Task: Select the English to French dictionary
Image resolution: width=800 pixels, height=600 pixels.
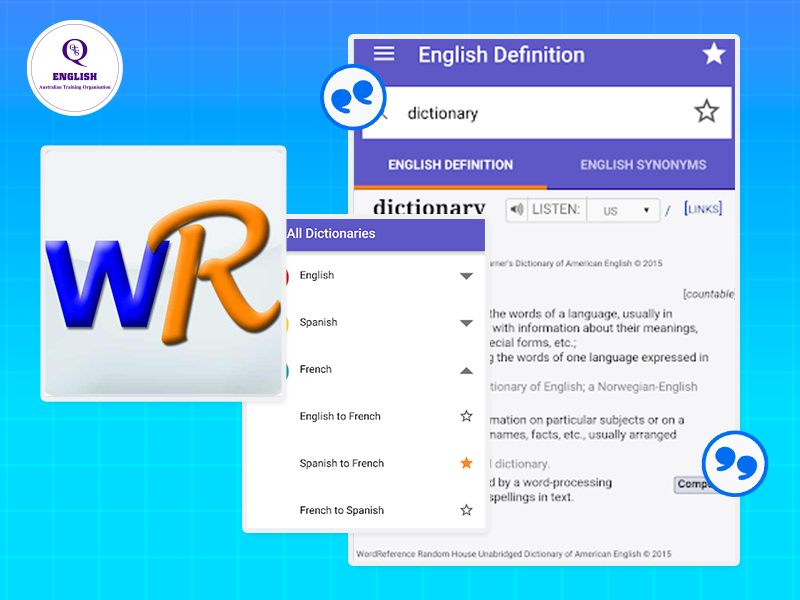Action: coord(340,416)
